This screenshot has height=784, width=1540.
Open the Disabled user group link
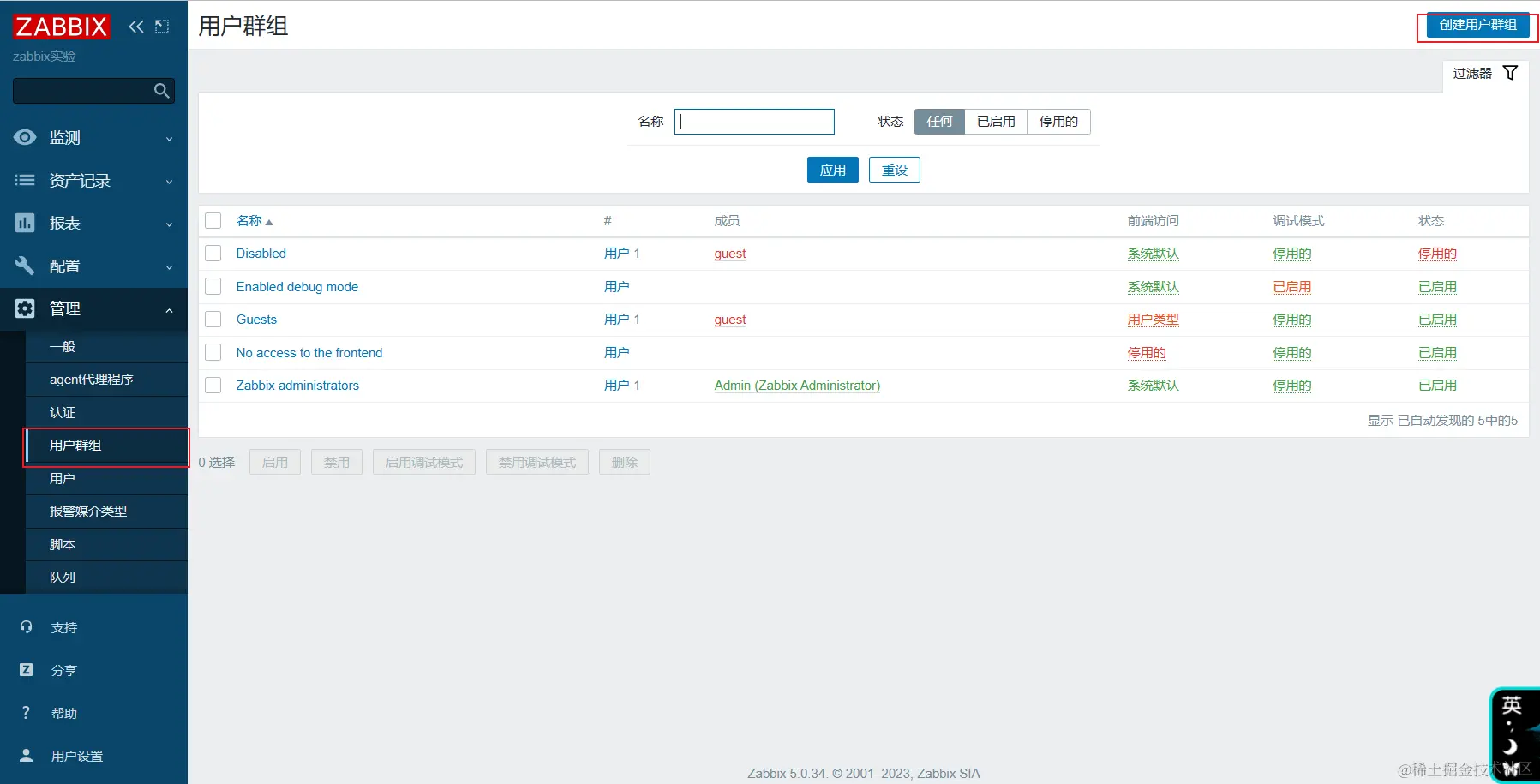[x=261, y=254]
